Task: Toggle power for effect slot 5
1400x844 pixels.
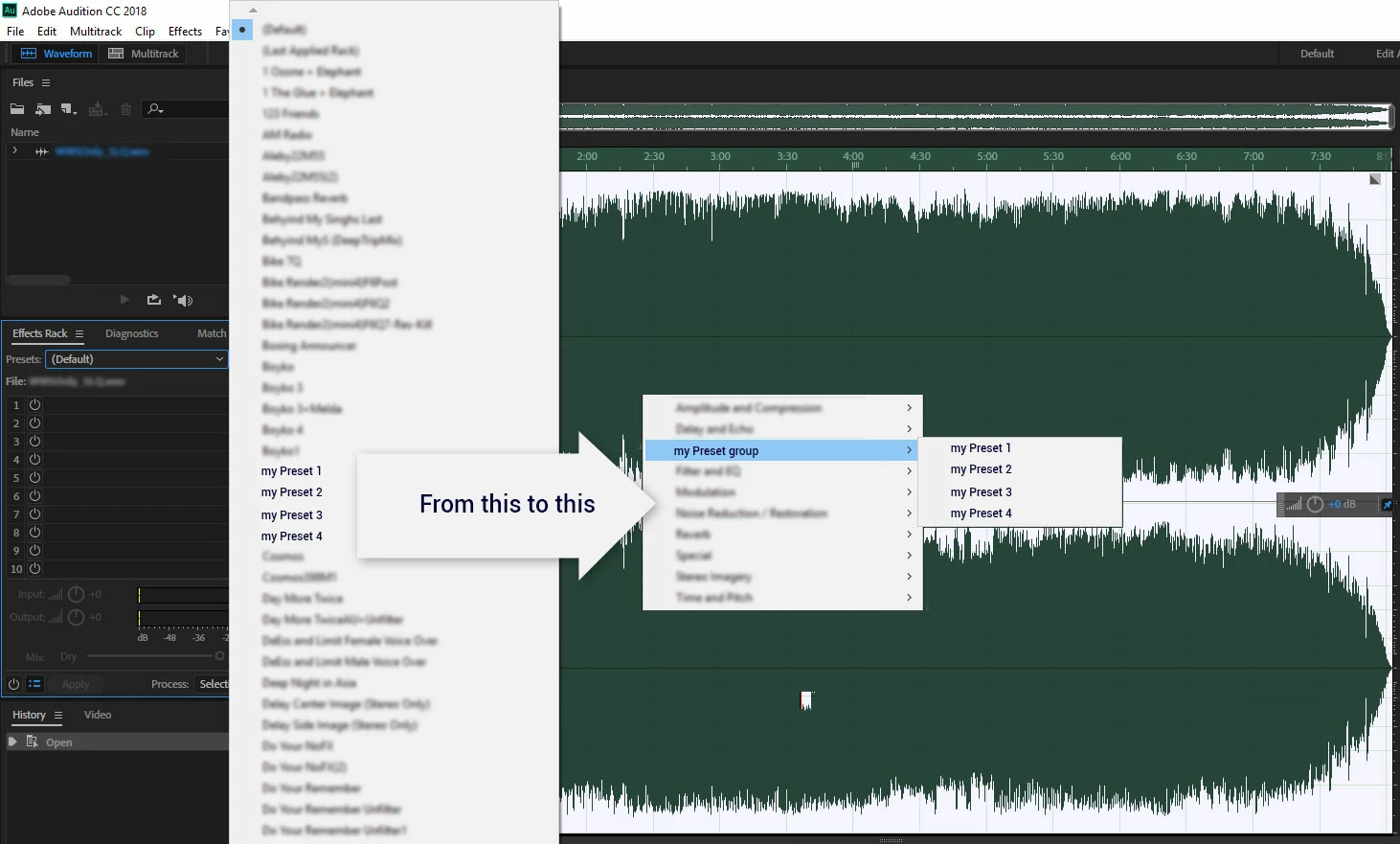Action: 34,478
